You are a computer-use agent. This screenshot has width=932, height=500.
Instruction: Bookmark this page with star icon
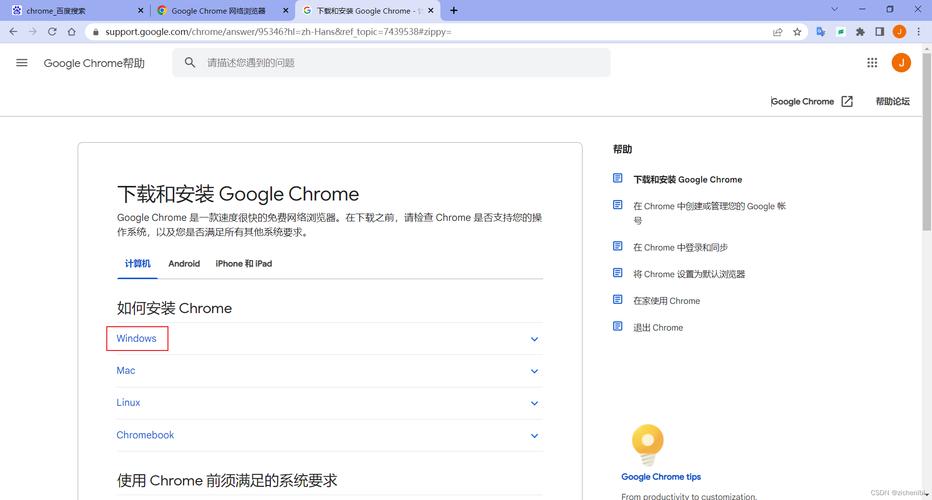(x=797, y=32)
